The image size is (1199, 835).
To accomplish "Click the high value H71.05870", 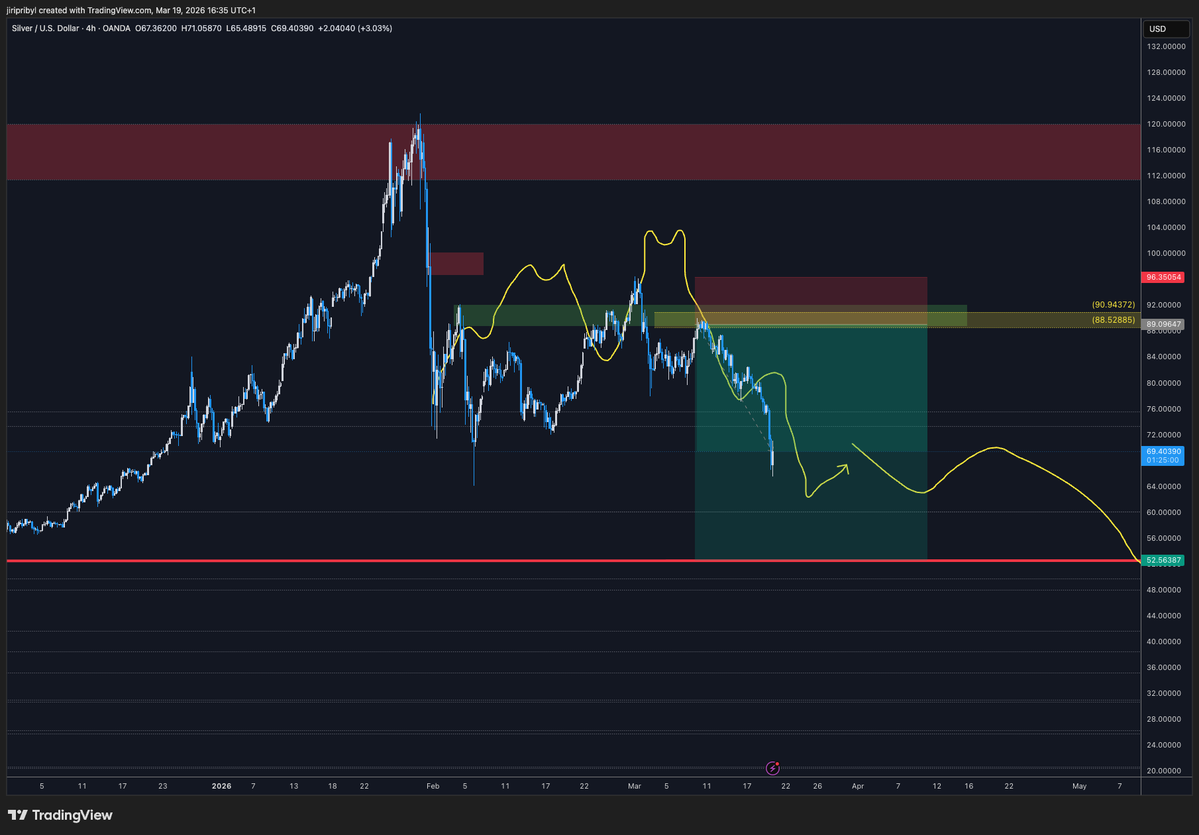I will coord(201,28).
